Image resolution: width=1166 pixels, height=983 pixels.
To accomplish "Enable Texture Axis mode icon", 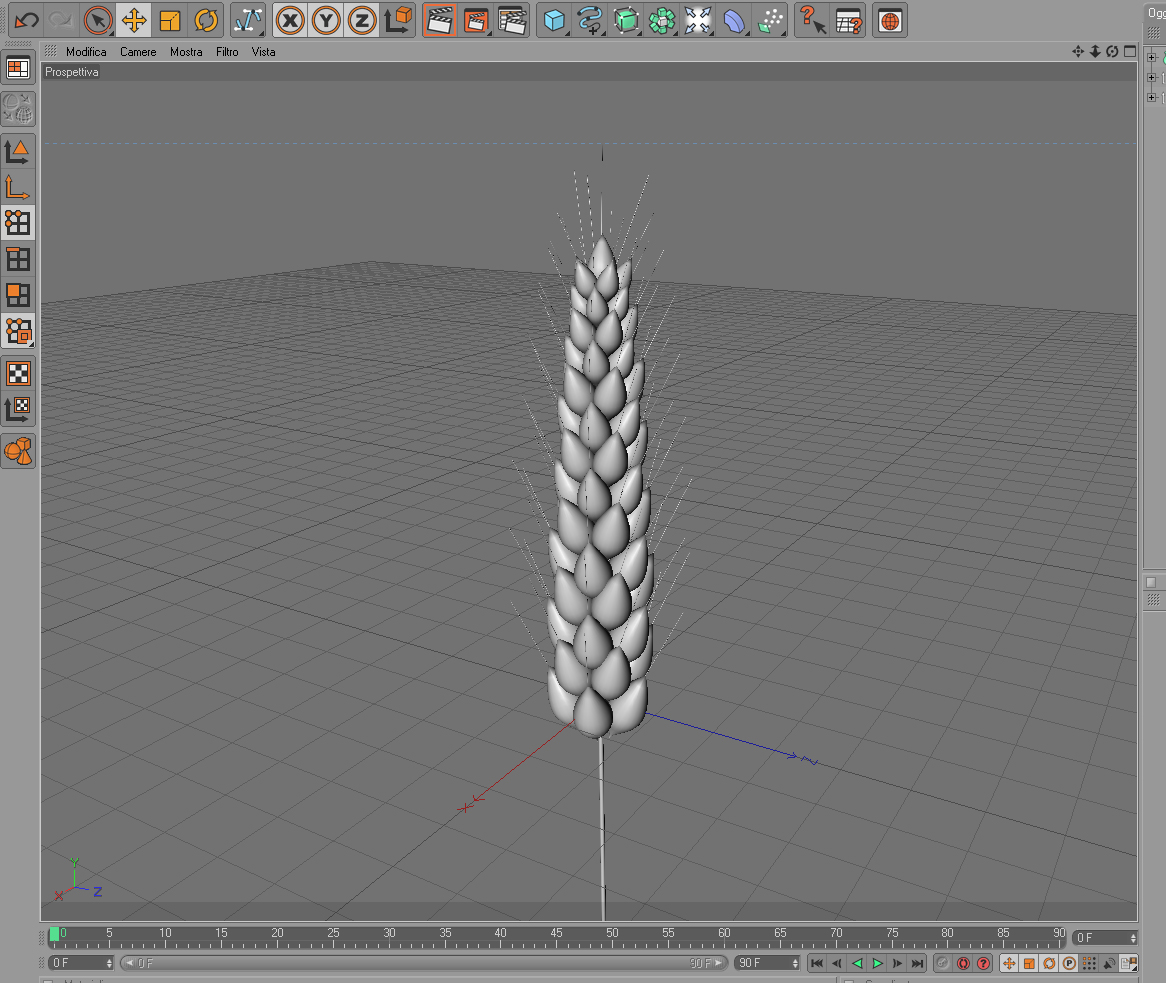I will tap(18, 409).
